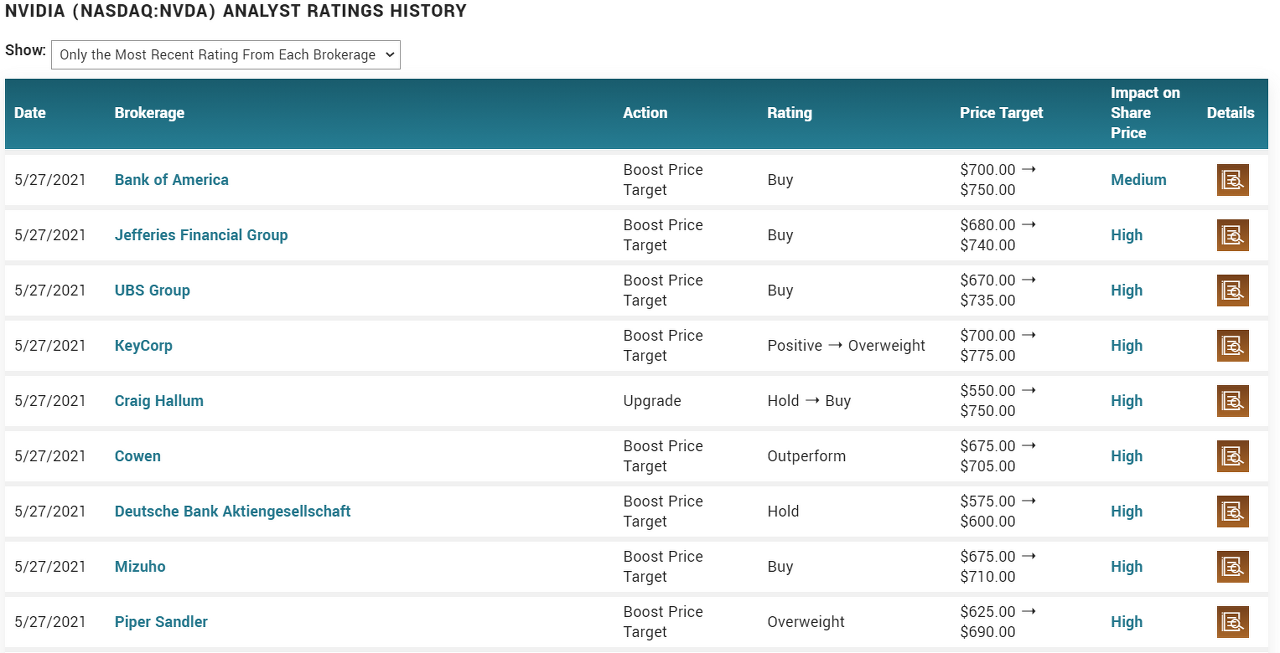Viewport: 1280px width, 653px height.
Task: Click High impact link in Jefferies row
Action: tap(1127, 235)
